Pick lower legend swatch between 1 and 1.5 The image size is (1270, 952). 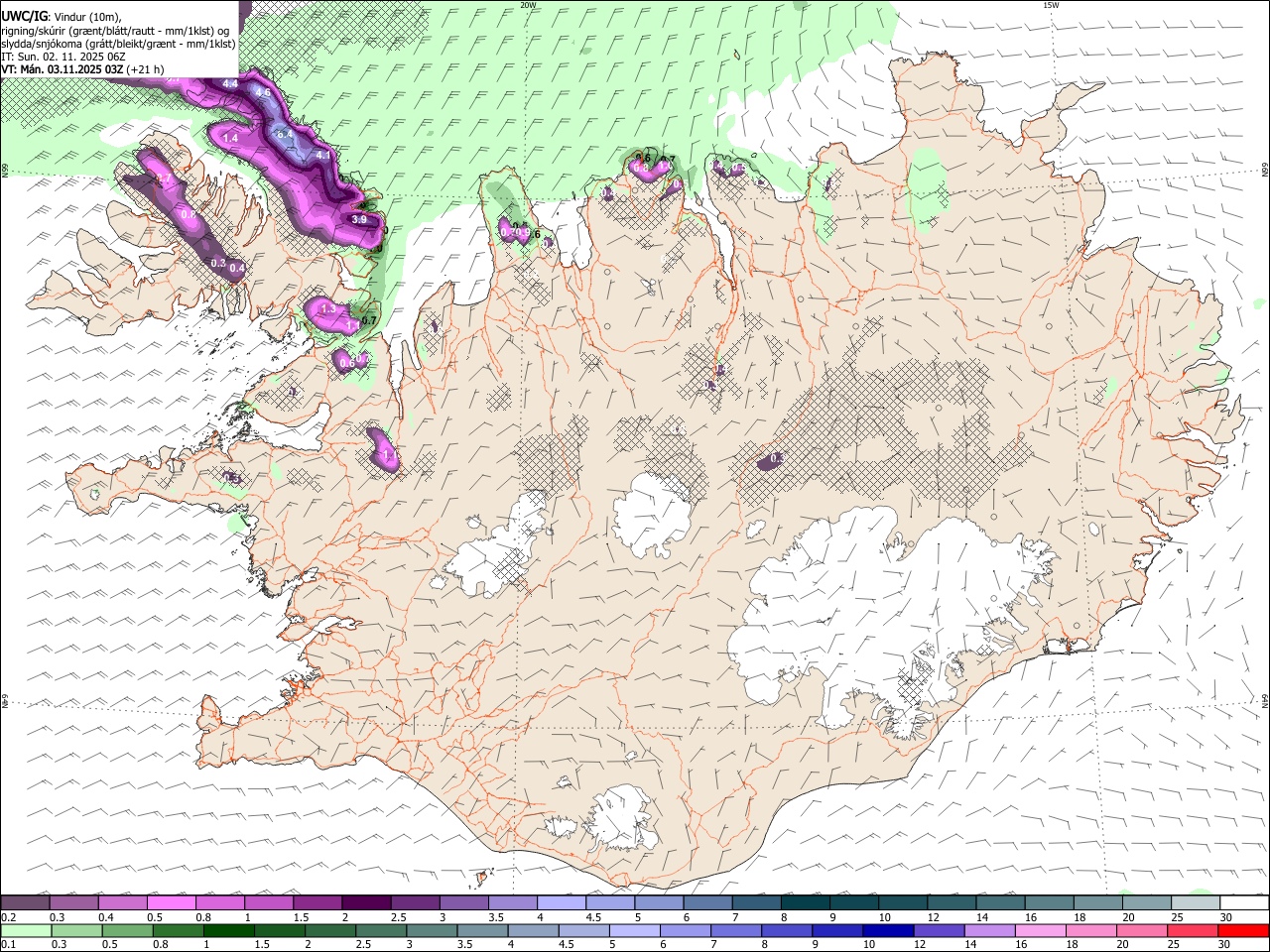(x=228, y=930)
